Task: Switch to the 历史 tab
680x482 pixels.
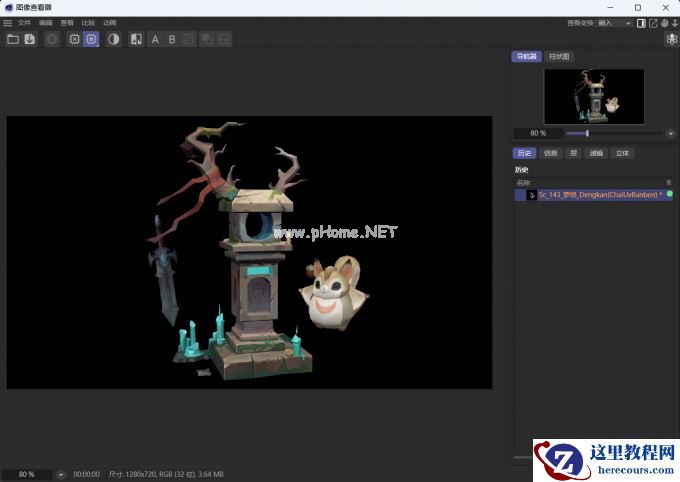Action: click(524, 153)
